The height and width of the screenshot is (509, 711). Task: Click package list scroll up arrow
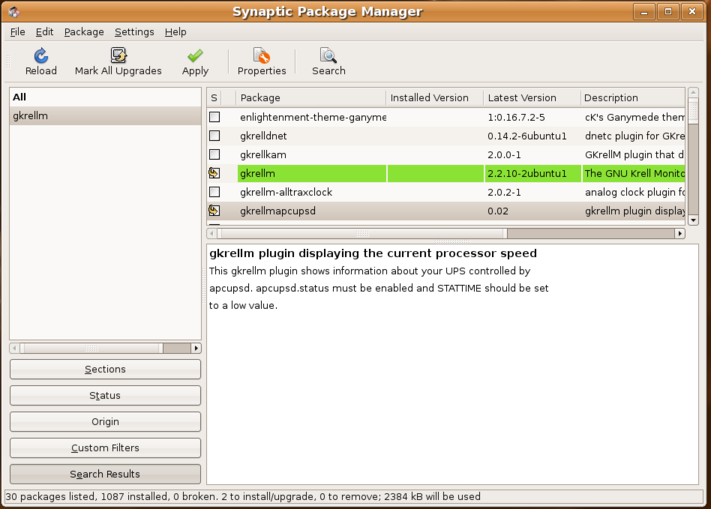pyautogui.click(x=693, y=93)
